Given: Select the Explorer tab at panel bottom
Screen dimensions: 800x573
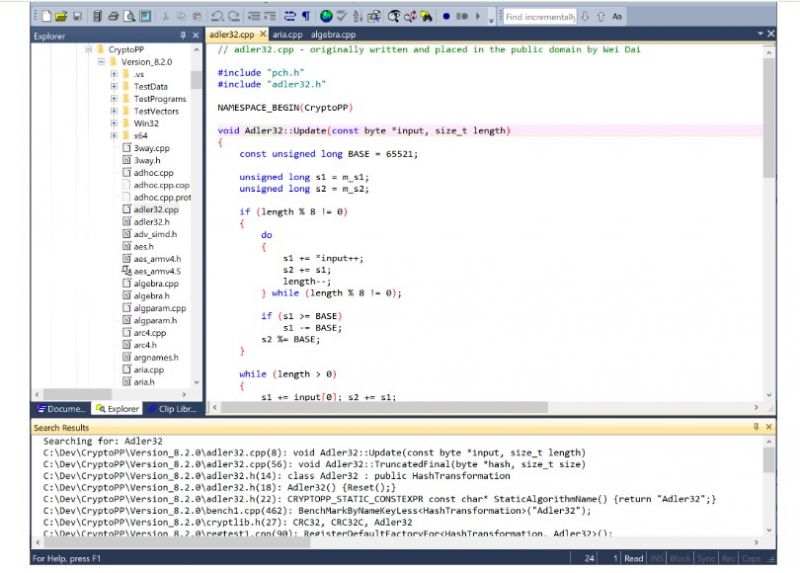Looking at the screenshot, I should 117,409.
